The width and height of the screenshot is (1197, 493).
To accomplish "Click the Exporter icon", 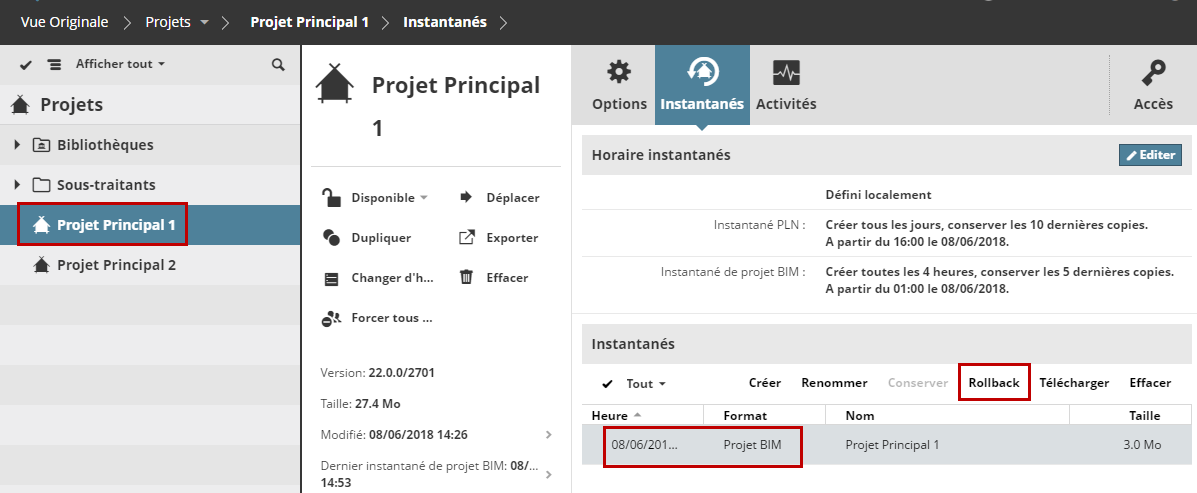I will 466,238.
